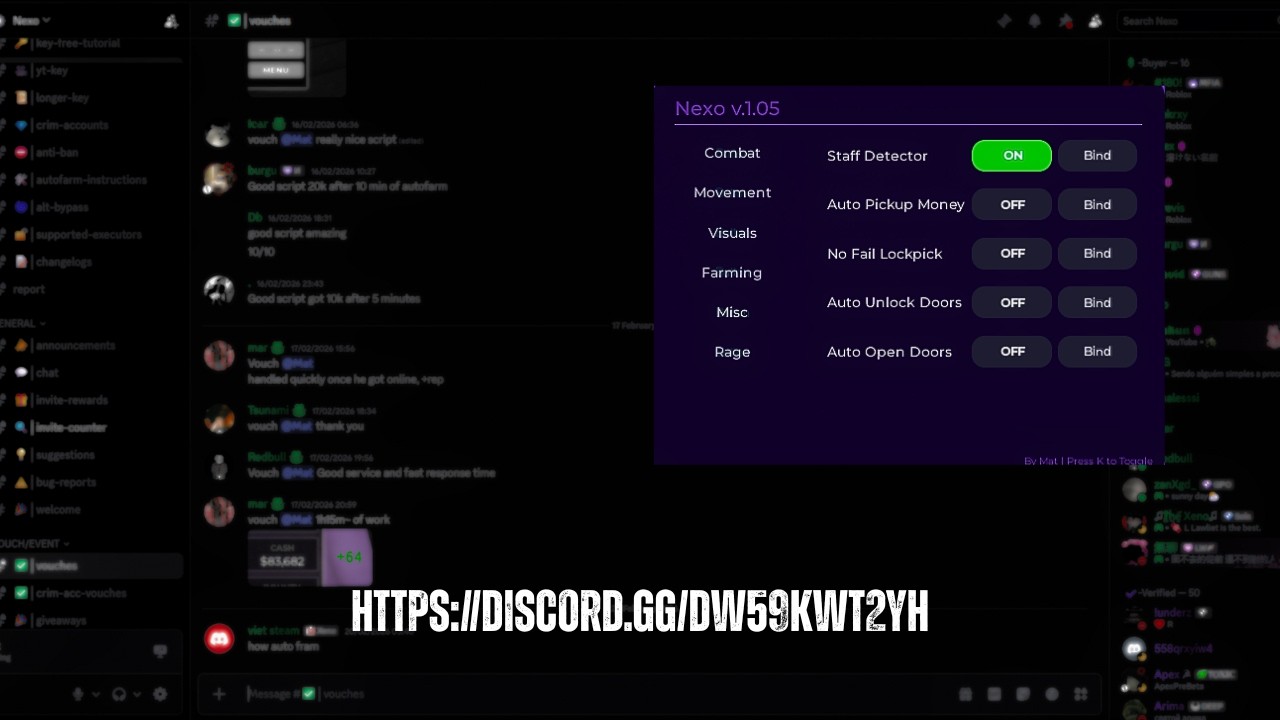Image resolution: width=1280 pixels, height=720 pixels.
Task: Open microphone options dropdown arrow
Action: point(96,694)
